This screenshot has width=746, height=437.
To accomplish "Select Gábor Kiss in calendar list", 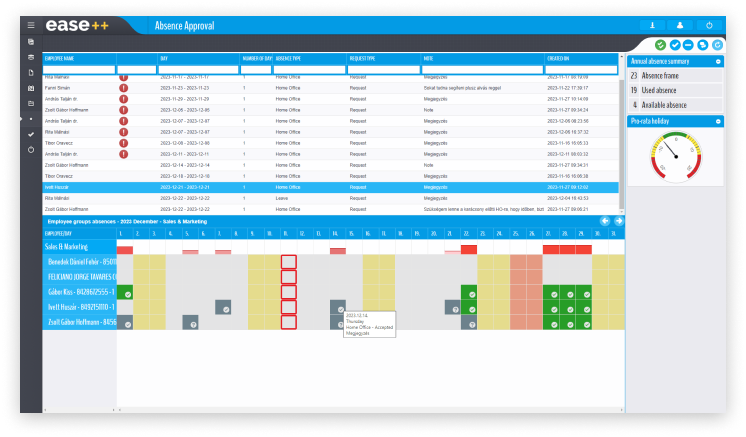I will click(x=79, y=292).
